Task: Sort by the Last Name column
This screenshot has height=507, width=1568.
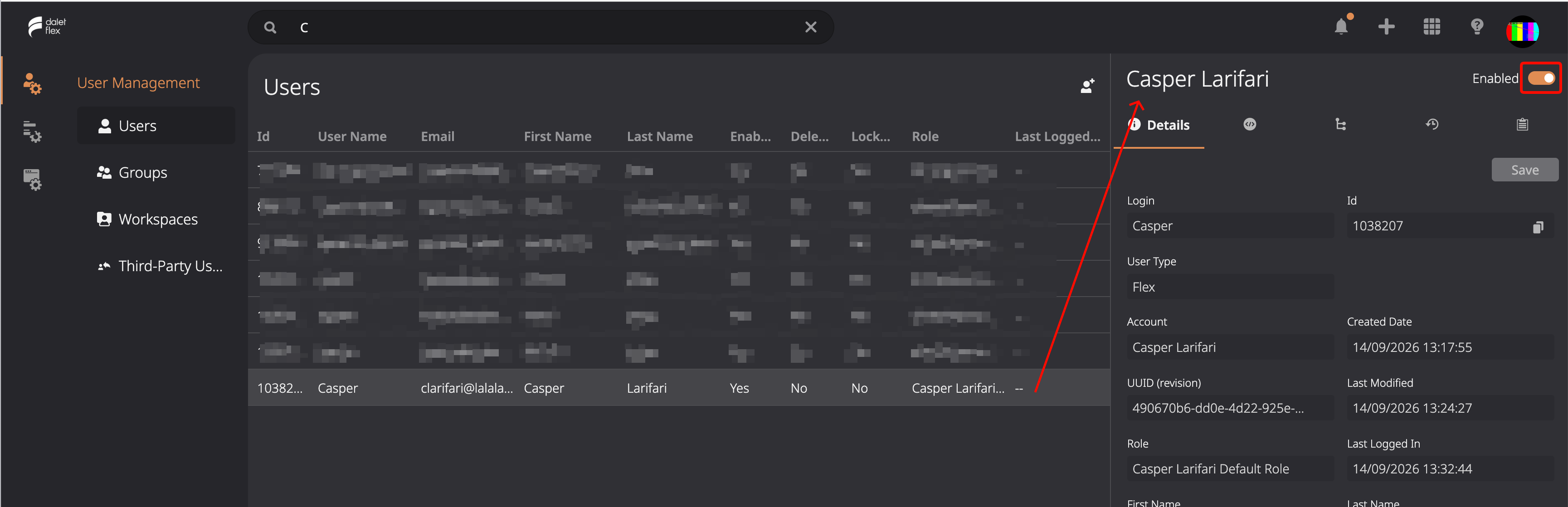Action: point(660,137)
